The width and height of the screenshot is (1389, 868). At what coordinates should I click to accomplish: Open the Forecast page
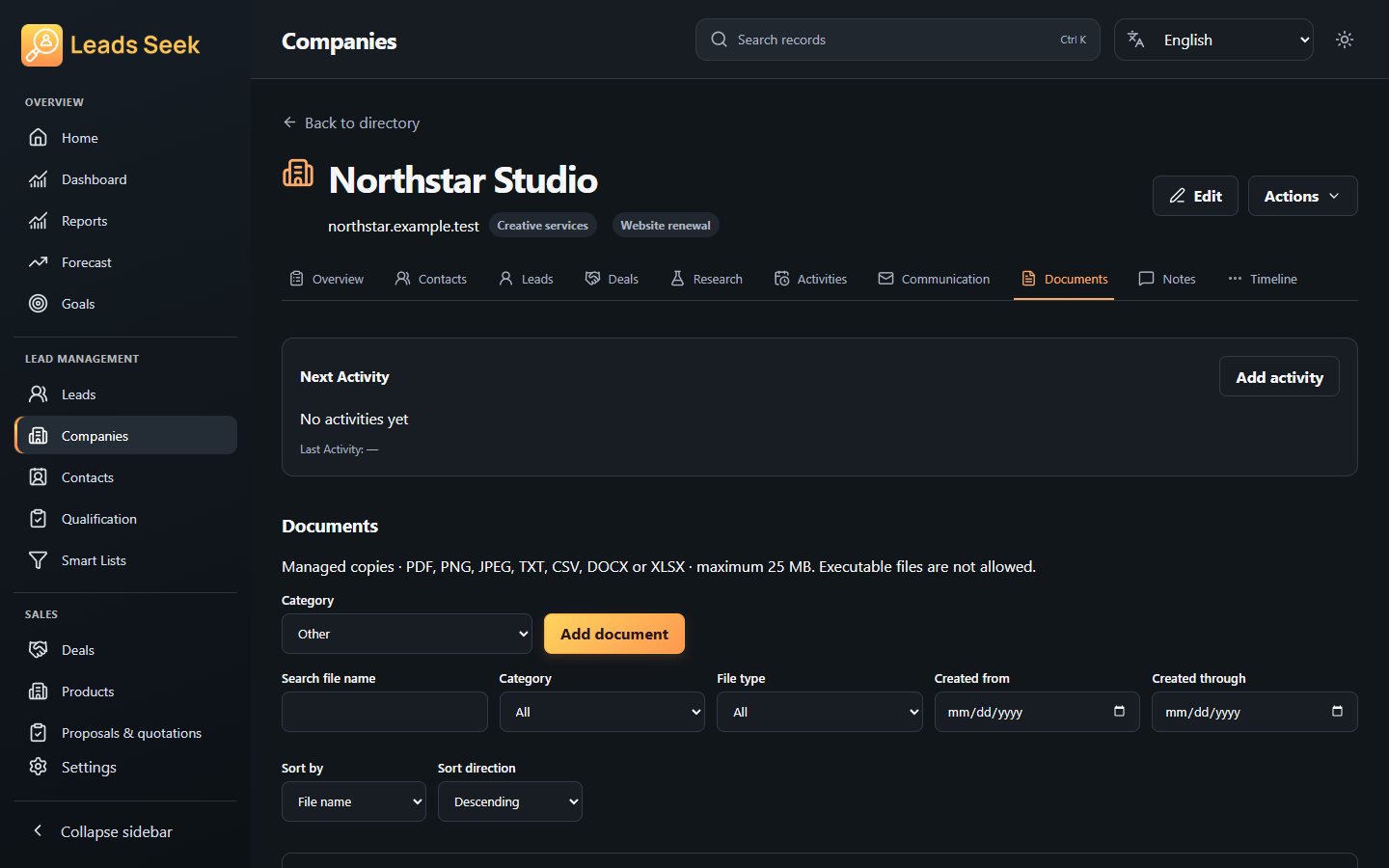pyautogui.click(x=125, y=262)
